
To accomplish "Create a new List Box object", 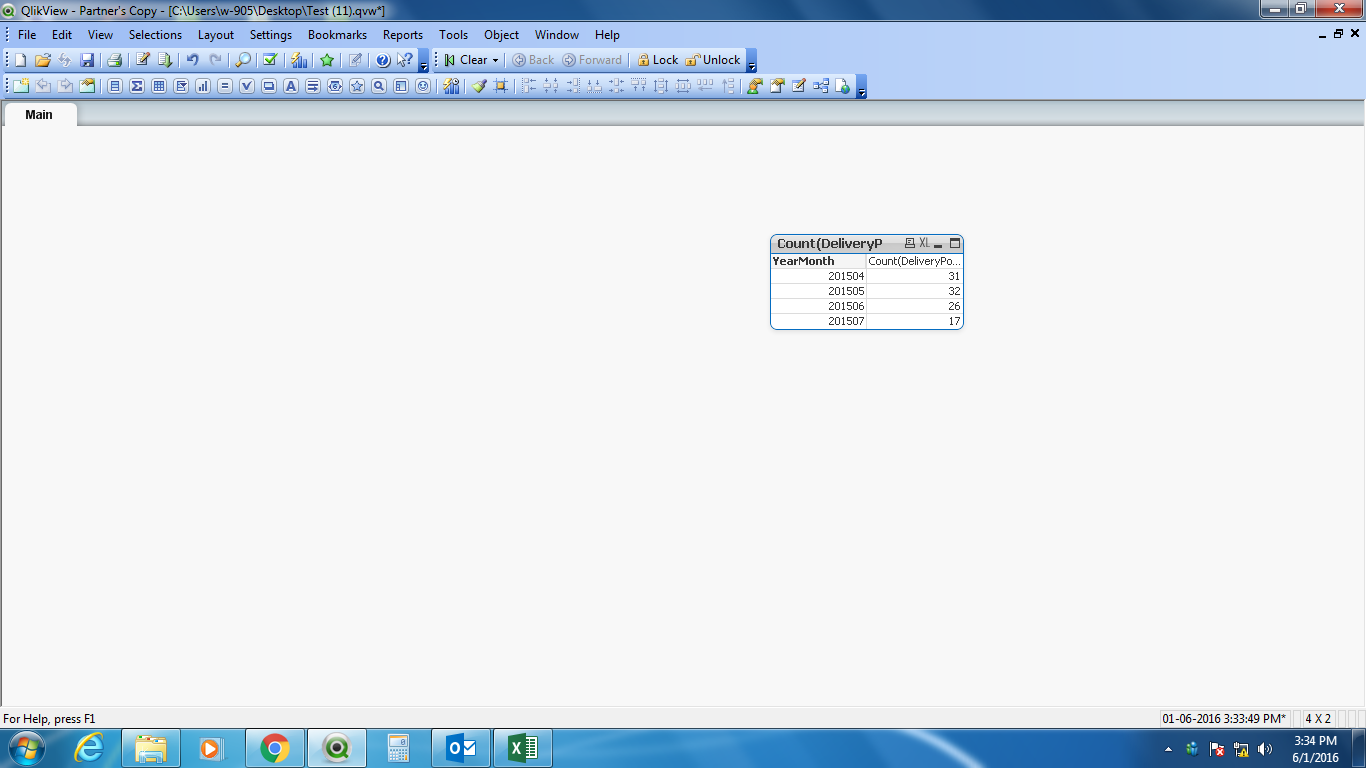I will coord(115,86).
